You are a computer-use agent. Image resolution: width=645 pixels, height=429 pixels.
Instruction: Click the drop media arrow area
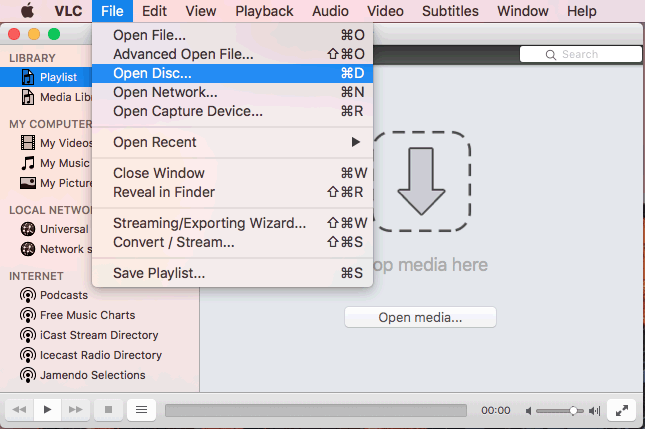421,181
